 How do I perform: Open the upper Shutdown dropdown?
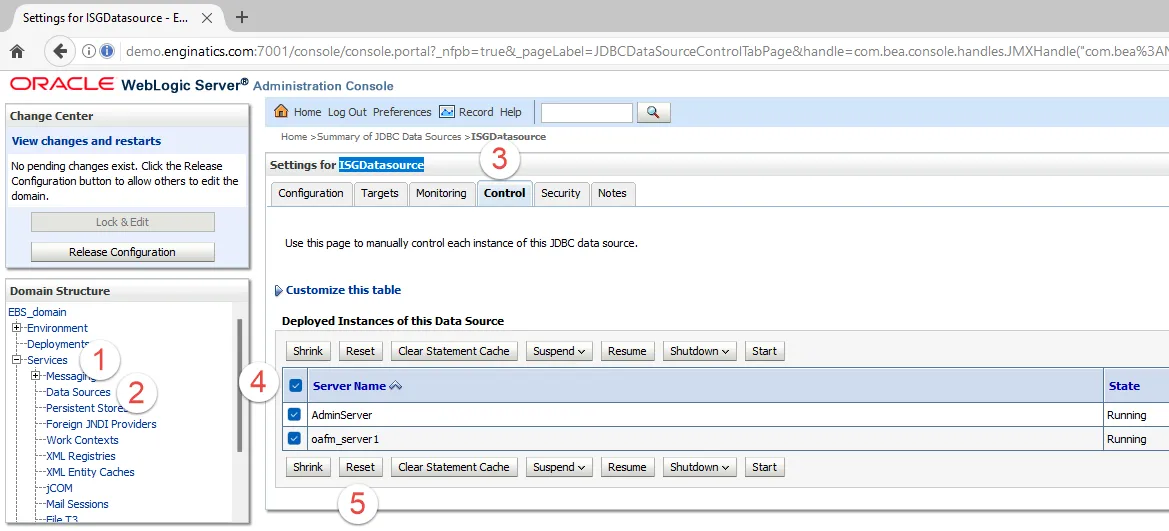[x=699, y=351]
